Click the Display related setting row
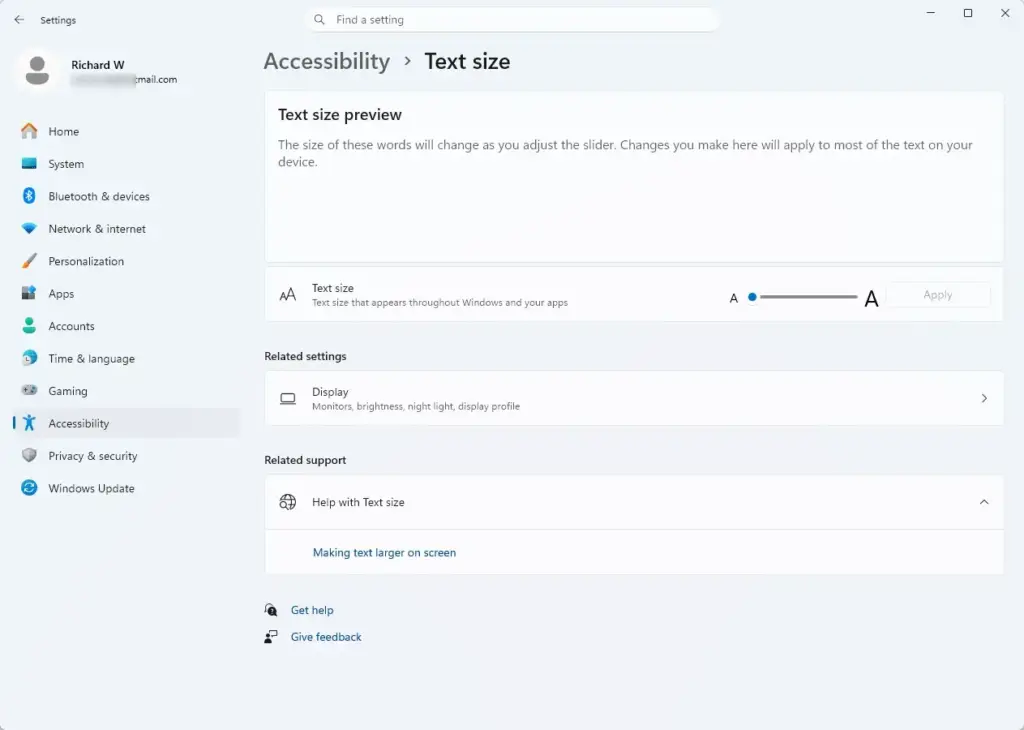Image resolution: width=1024 pixels, height=730 pixels. pyautogui.click(x=633, y=398)
